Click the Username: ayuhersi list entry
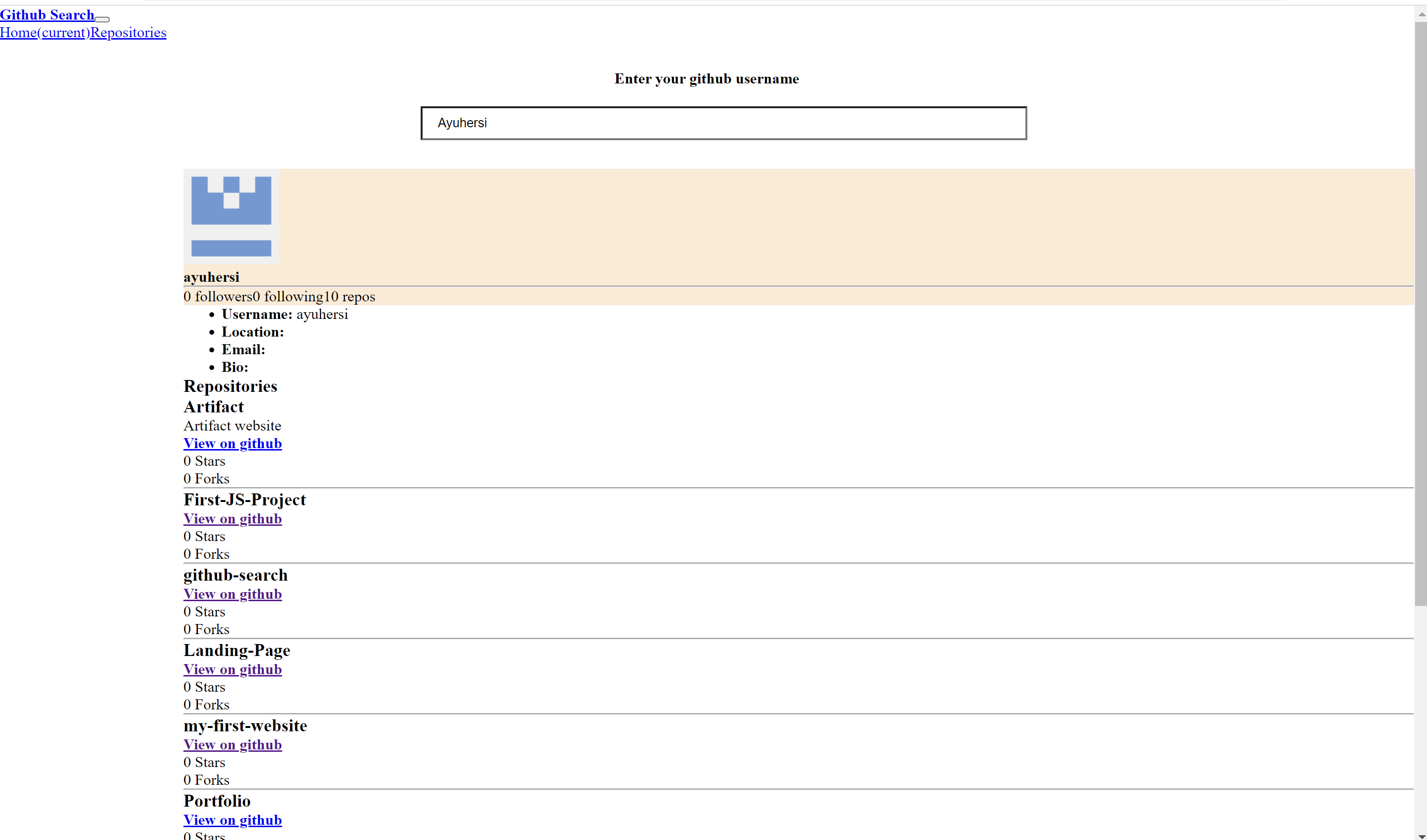This screenshot has width=1427, height=840. (x=284, y=314)
